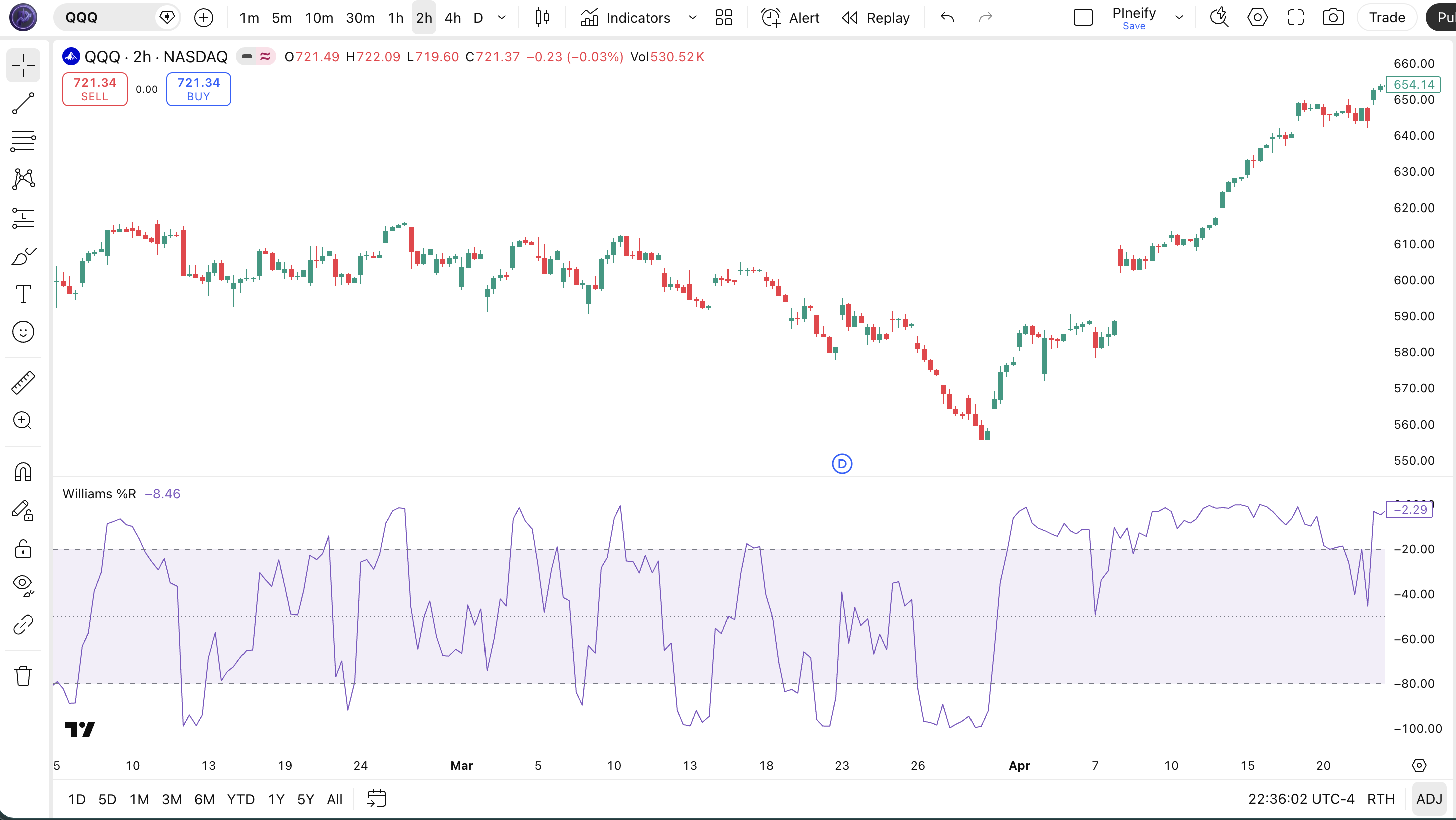Screen dimensions: 1456x820
Task: Select the brush drawing tool
Action: 23,256
